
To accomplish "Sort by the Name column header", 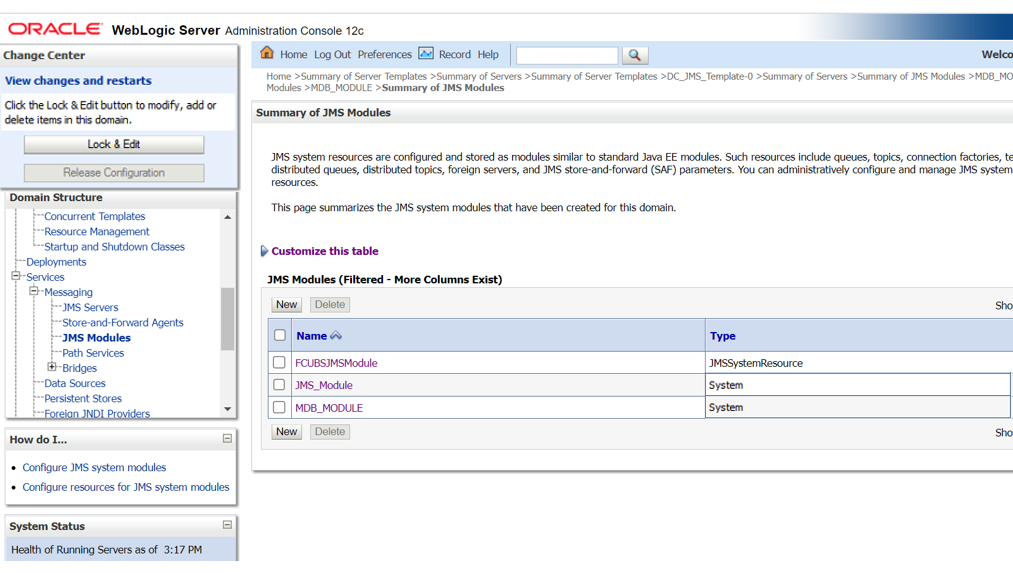I will coord(311,336).
